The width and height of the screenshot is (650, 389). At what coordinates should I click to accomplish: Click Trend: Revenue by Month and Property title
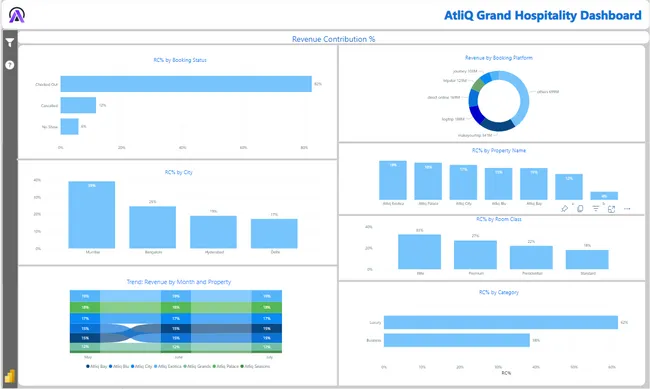point(179,282)
